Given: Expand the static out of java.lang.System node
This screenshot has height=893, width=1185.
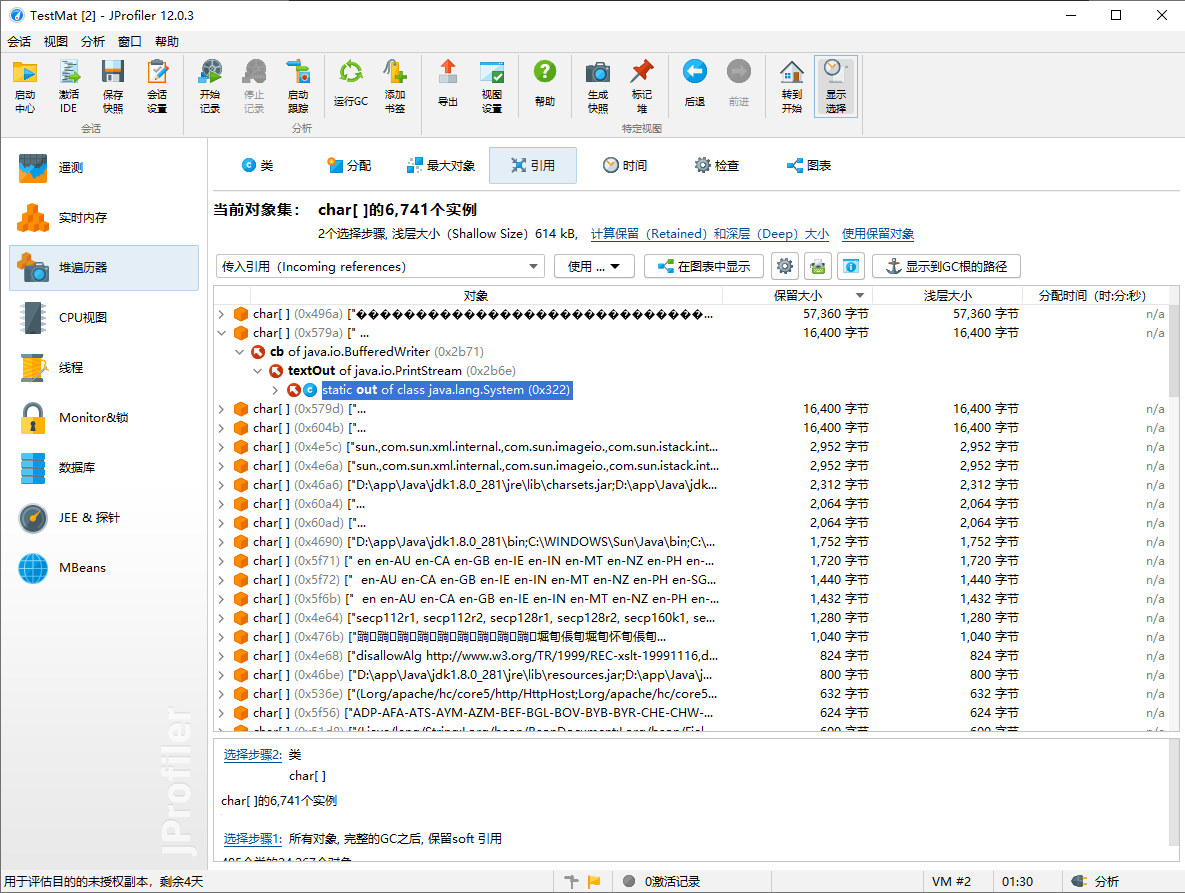Looking at the screenshot, I should [275, 390].
